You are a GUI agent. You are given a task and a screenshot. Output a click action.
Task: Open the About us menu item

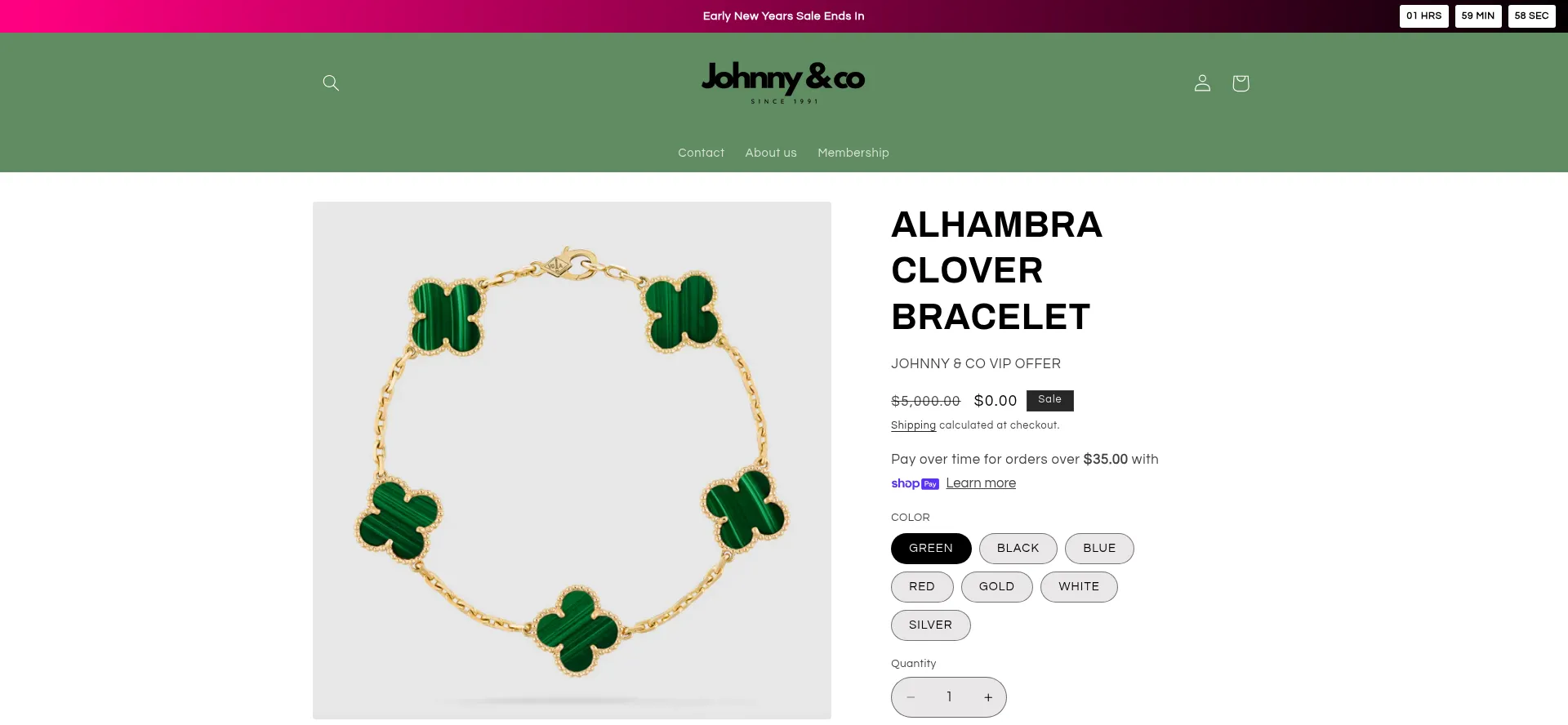point(771,153)
